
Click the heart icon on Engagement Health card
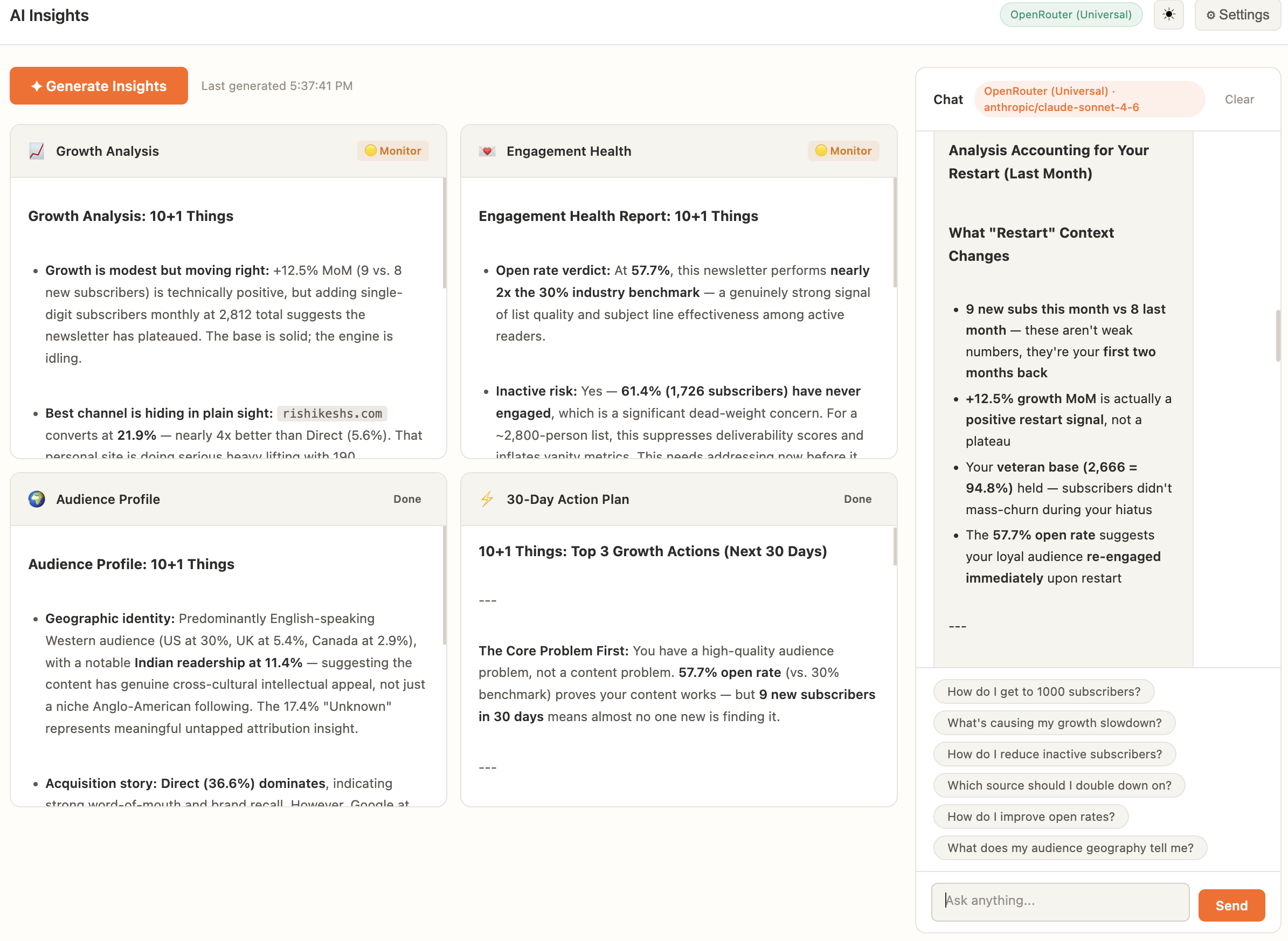(x=487, y=151)
